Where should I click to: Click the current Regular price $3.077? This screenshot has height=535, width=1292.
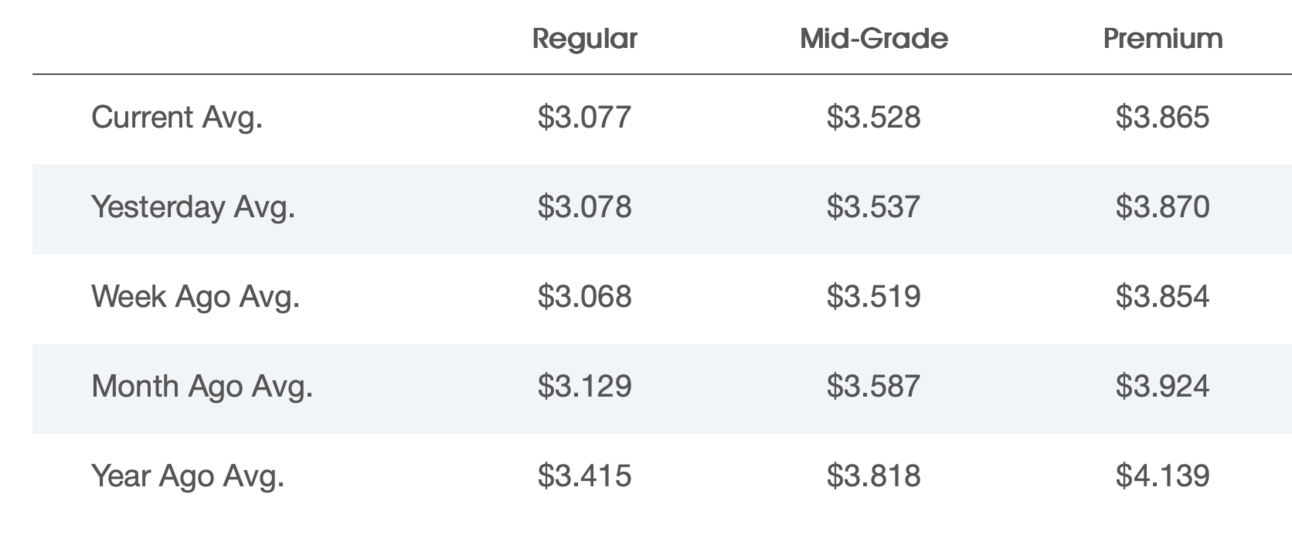pyautogui.click(x=585, y=118)
